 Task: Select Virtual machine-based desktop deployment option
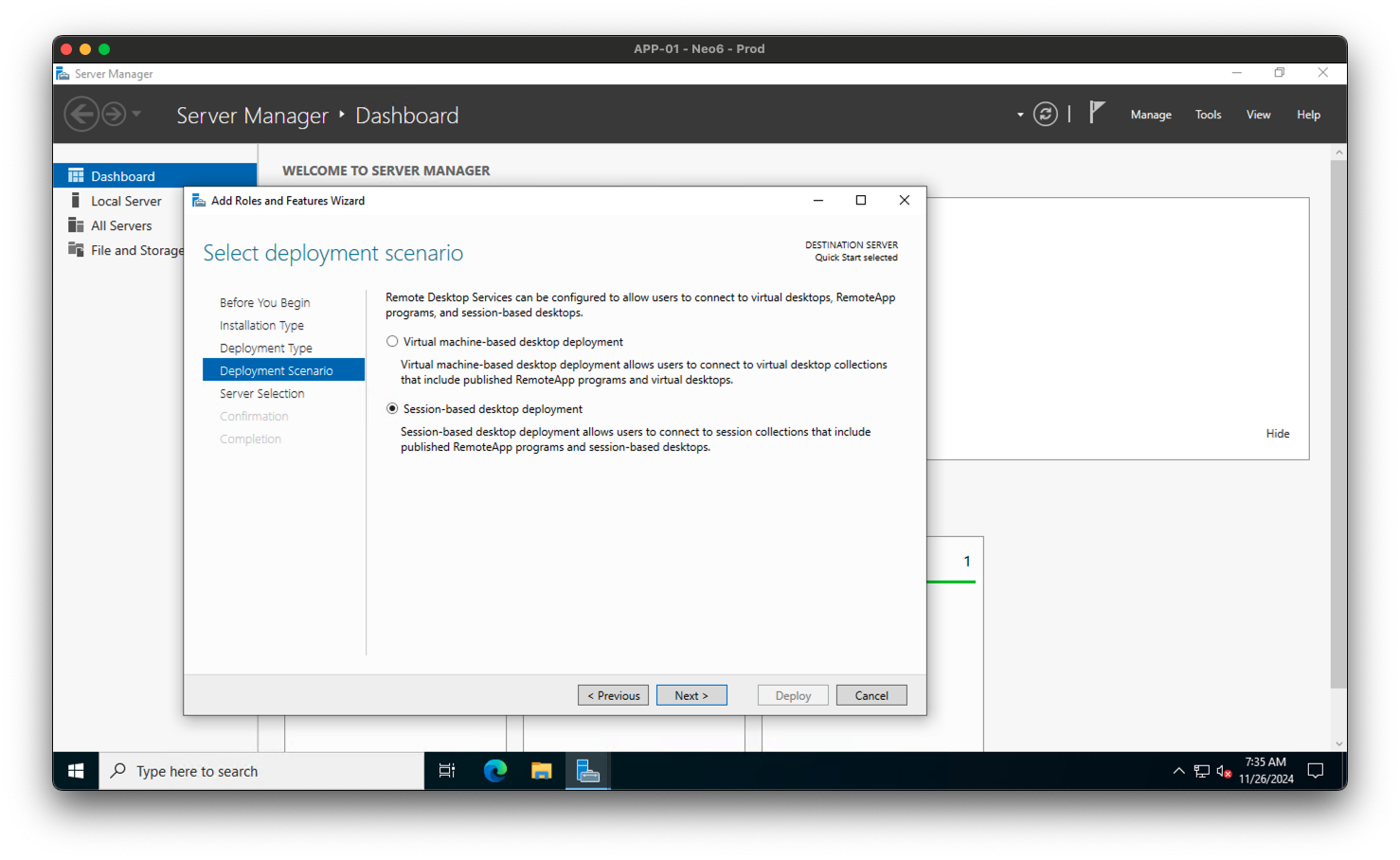pyautogui.click(x=392, y=342)
